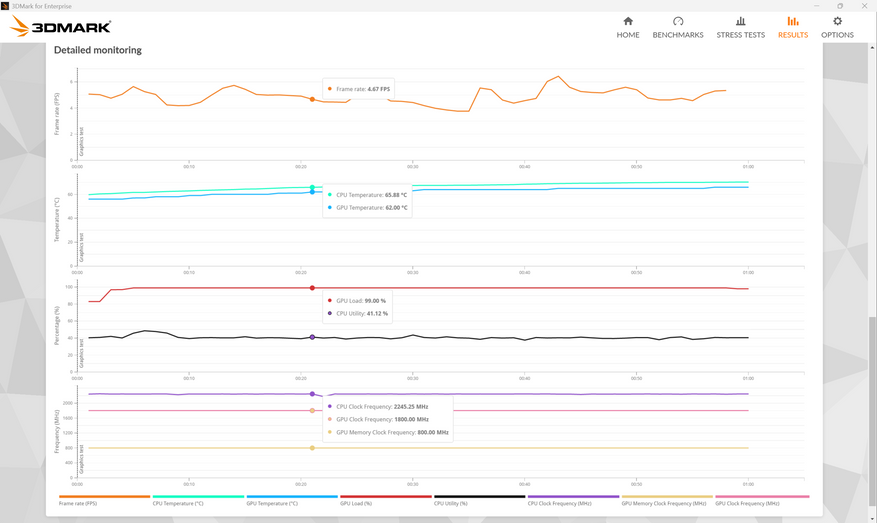Image resolution: width=877 pixels, height=523 pixels.
Task: Click the red GPU Load data point
Action: 312,288
